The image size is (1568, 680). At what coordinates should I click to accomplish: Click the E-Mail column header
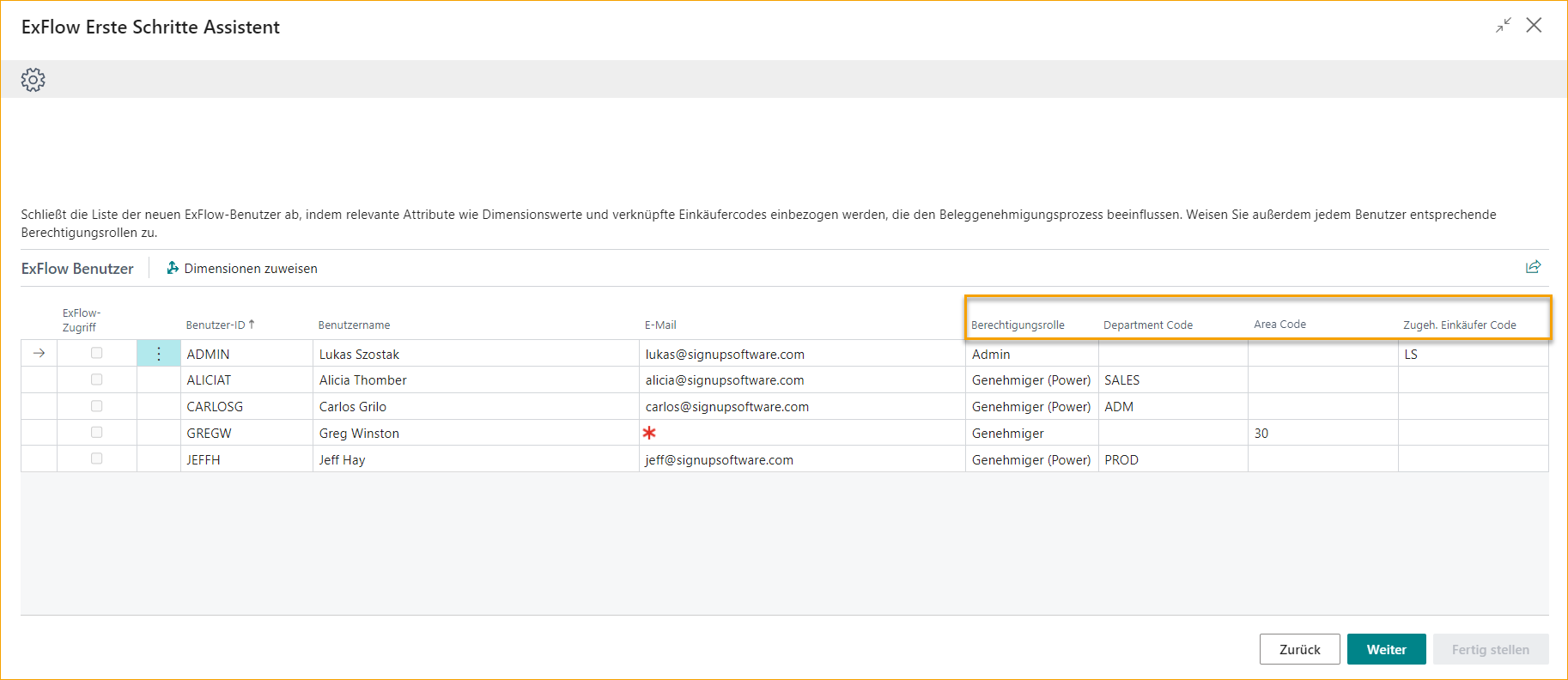click(660, 325)
